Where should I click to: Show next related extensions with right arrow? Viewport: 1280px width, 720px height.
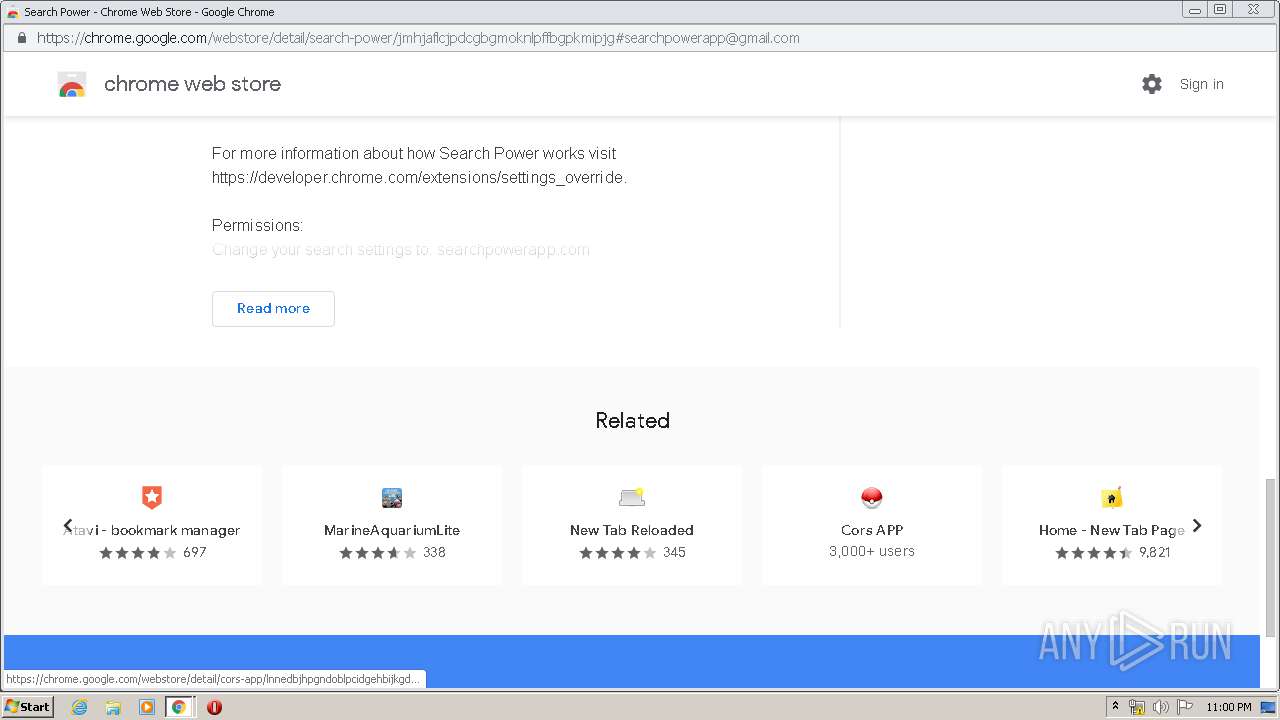pyautogui.click(x=1197, y=525)
